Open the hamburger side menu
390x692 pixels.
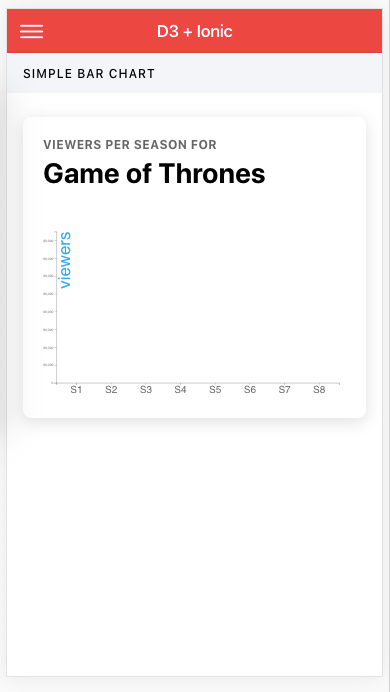click(31, 31)
